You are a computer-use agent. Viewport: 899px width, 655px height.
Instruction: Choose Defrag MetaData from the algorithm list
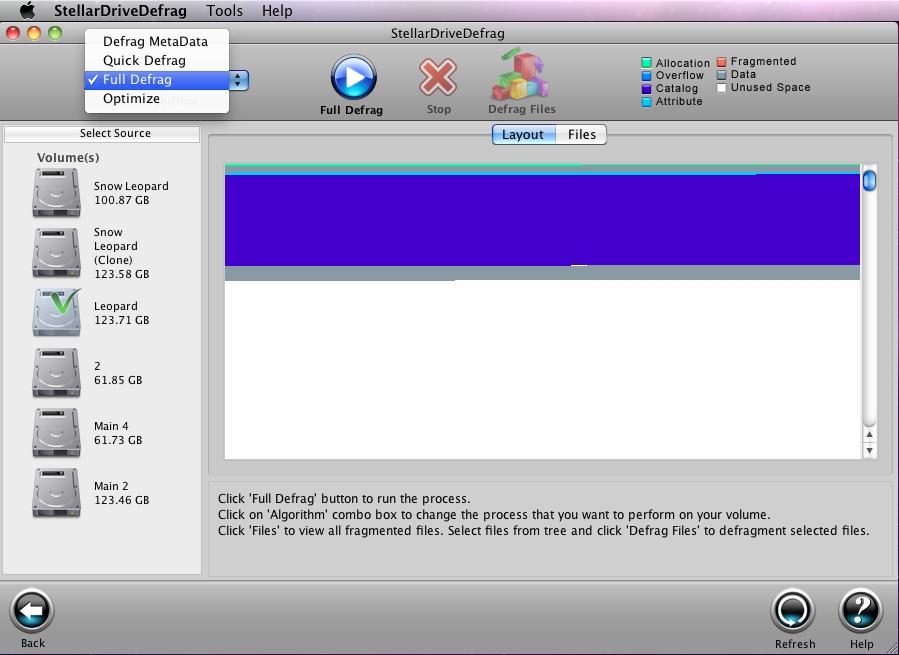[157, 41]
